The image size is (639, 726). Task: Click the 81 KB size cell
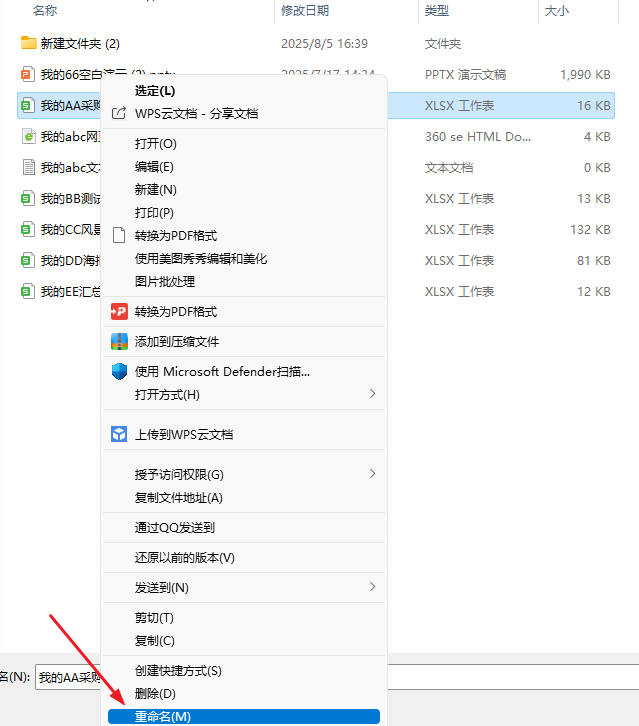[x=594, y=261]
